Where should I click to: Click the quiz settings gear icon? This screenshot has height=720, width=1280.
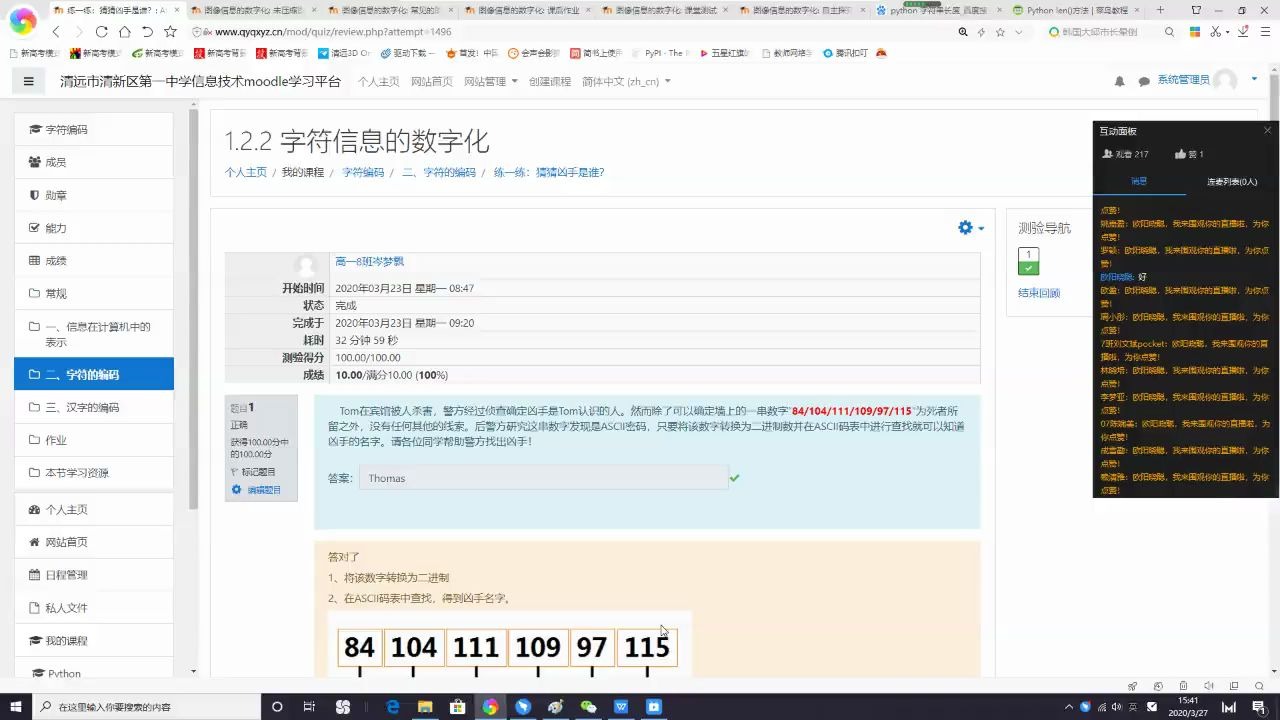click(964, 227)
